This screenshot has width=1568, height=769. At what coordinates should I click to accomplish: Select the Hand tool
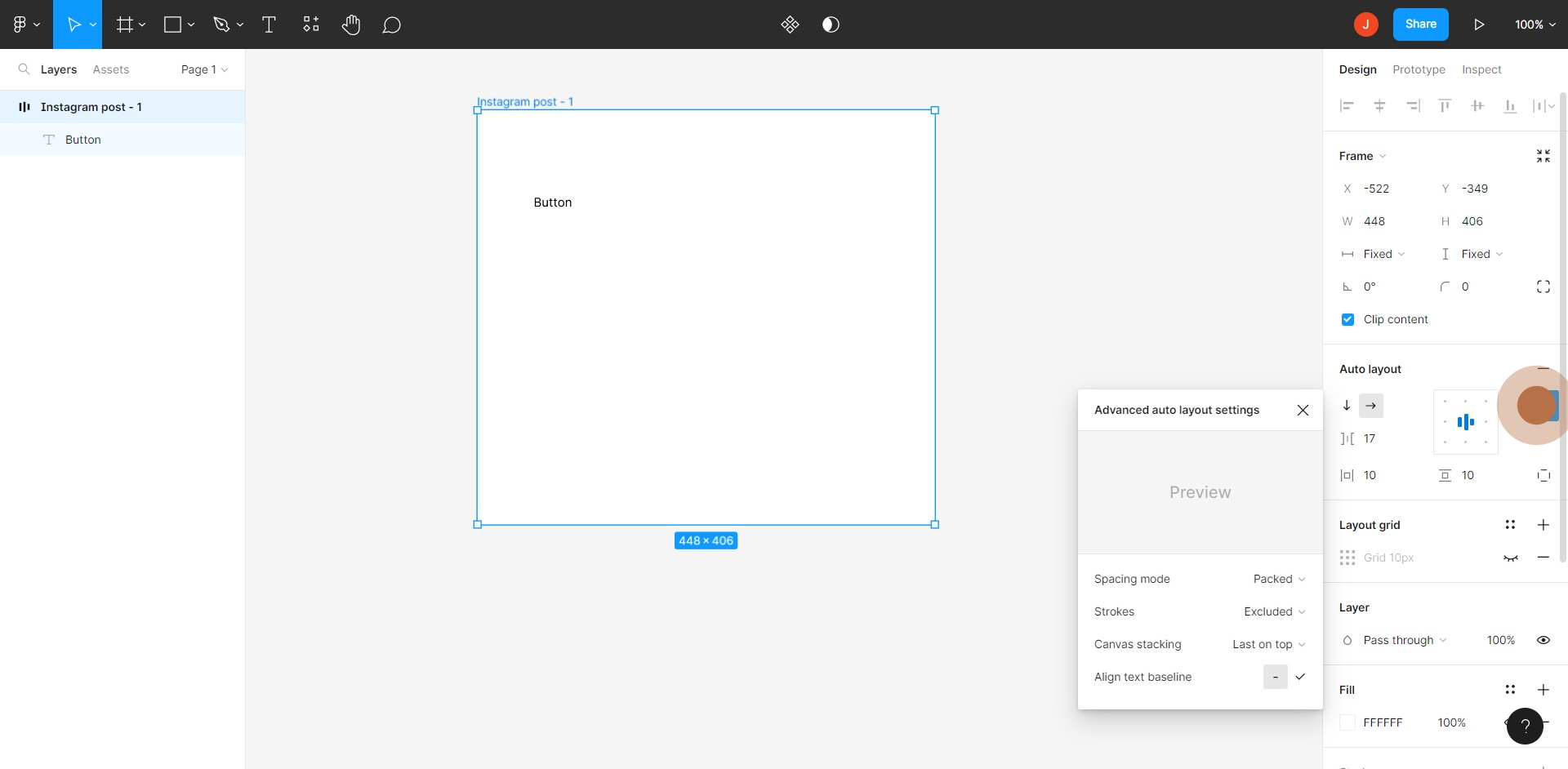coord(351,24)
